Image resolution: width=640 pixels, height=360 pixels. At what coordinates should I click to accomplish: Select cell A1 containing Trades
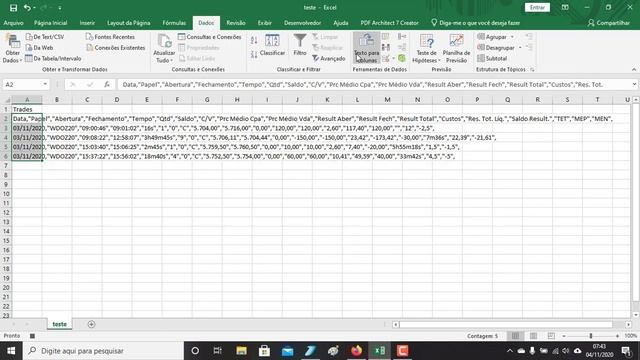pyautogui.click(x=27, y=109)
